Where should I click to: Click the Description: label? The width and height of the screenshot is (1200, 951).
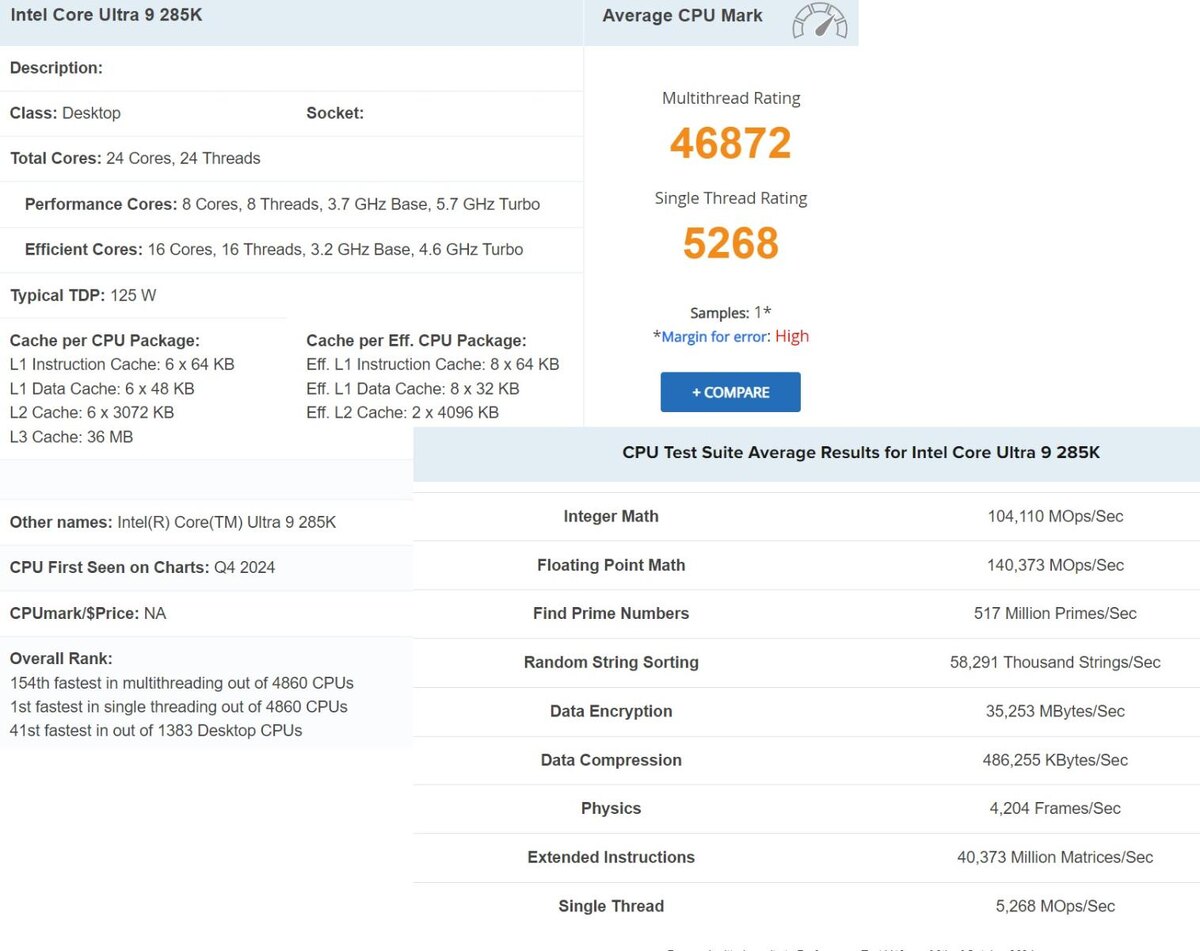[56, 68]
